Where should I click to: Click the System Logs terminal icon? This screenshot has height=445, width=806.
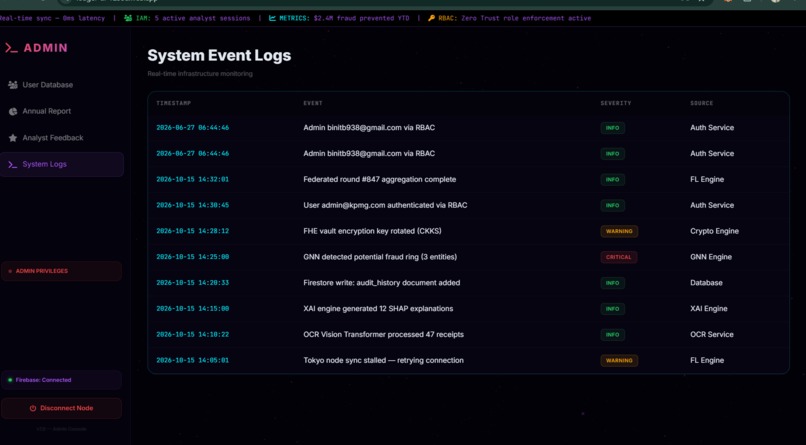(13, 164)
